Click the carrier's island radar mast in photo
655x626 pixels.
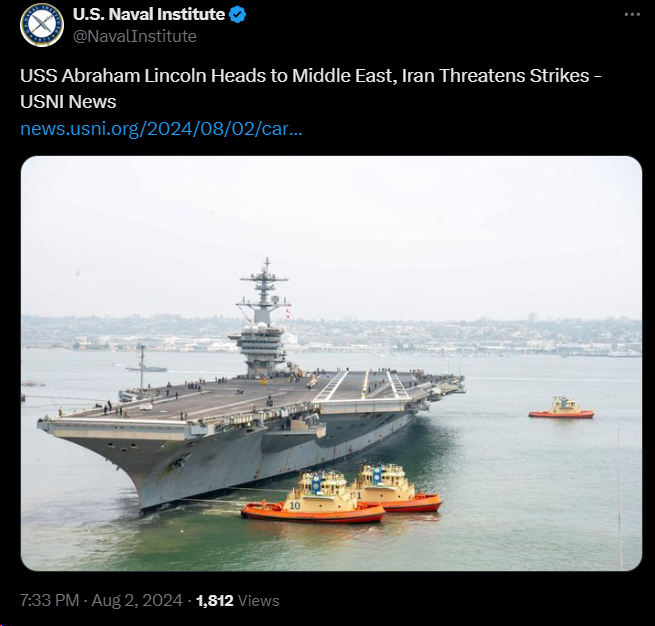[264, 292]
